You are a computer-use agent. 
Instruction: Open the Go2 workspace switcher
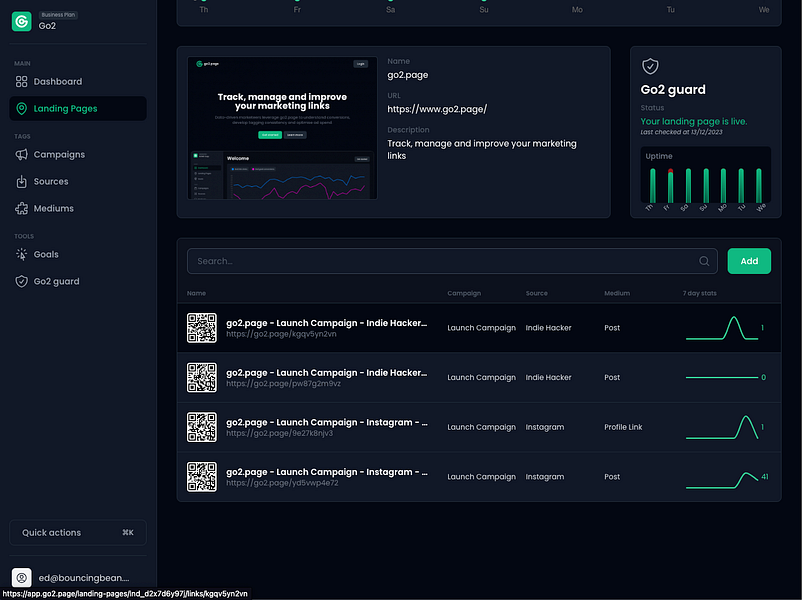coord(78,21)
